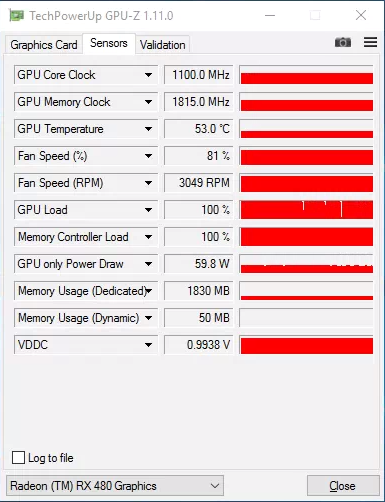Take a screenshot with the camera icon
This screenshot has width=385, height=502.
point(343,42)
